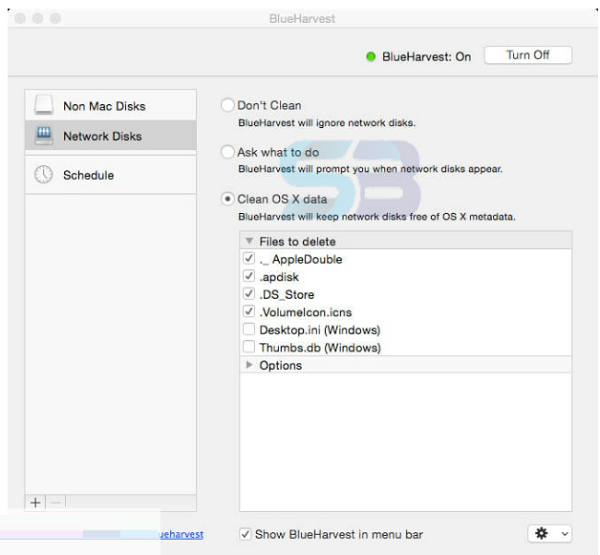
Task: Click the Desktop.ini (Windows) label text
Action: (x=320, y=330)
